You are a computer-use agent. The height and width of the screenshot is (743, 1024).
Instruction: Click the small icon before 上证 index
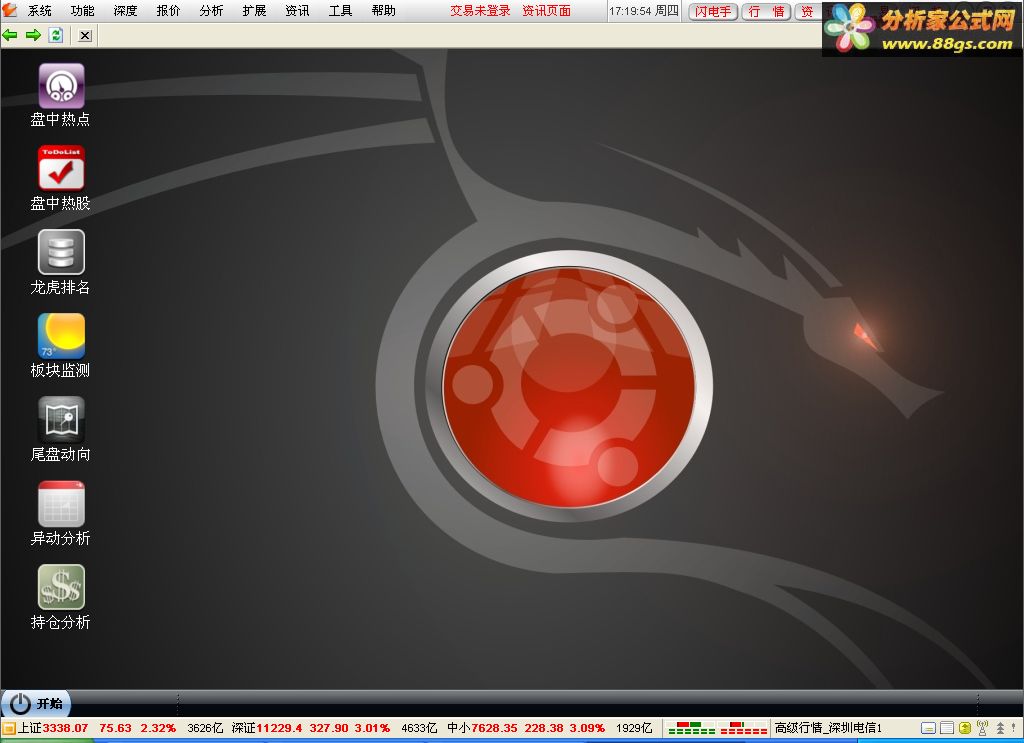point(8,728)
